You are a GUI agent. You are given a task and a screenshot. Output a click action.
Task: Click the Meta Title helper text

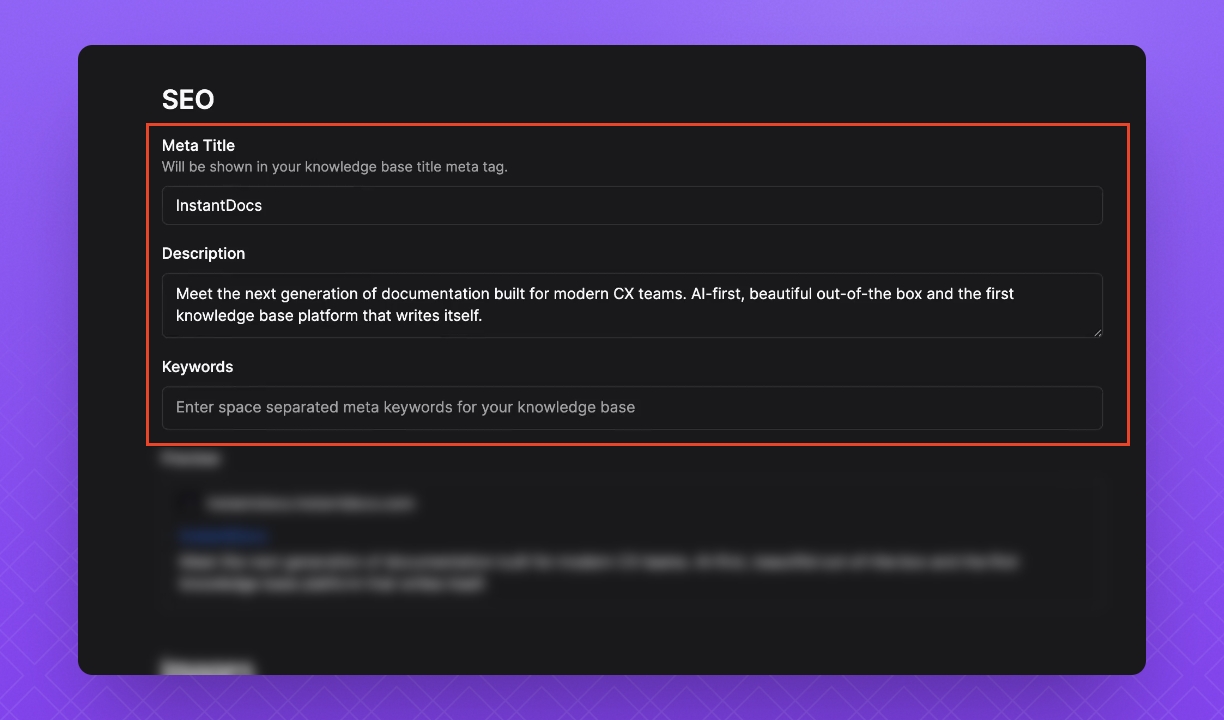(334, 167)
